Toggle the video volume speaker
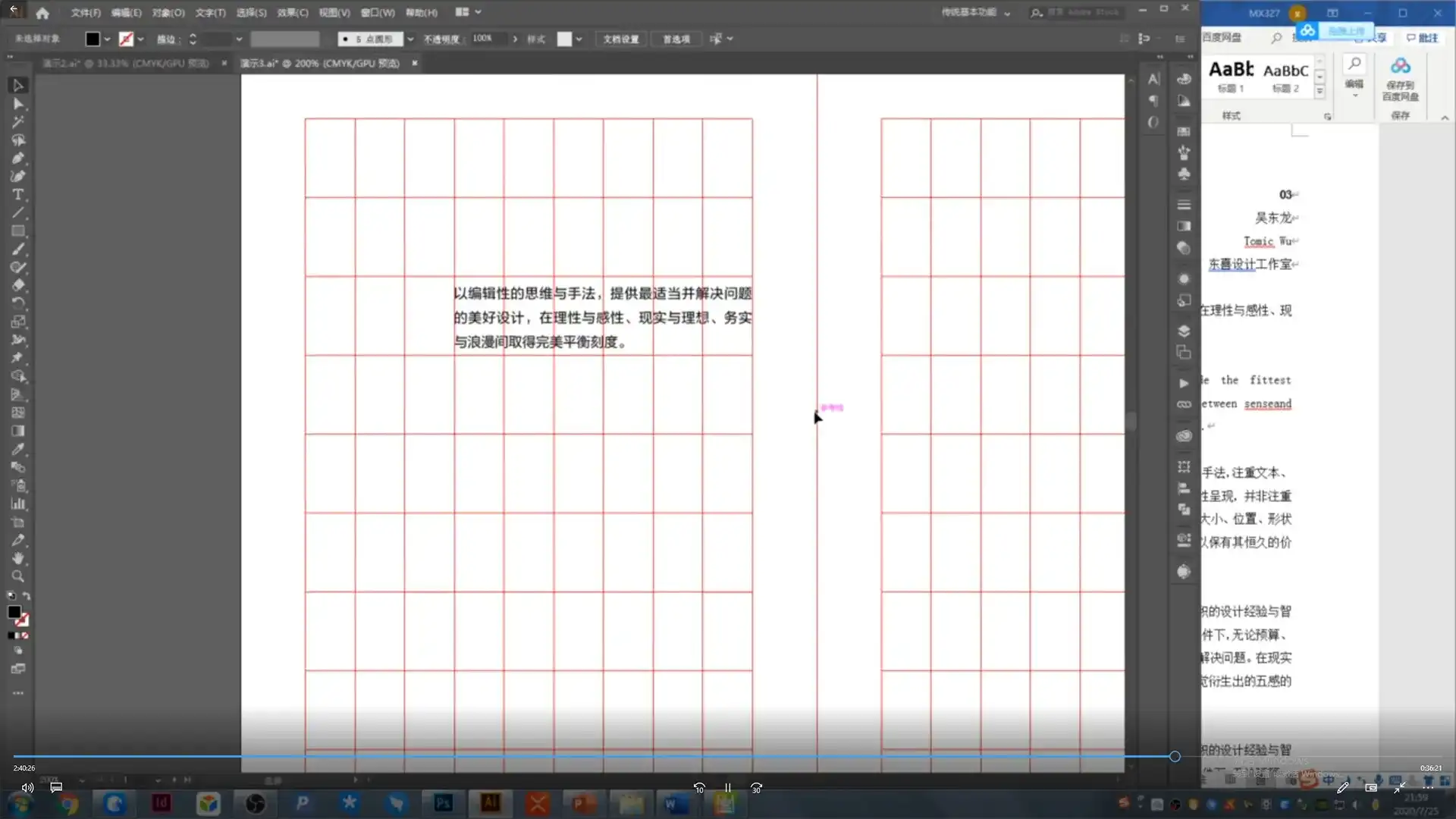 point(27,788)
